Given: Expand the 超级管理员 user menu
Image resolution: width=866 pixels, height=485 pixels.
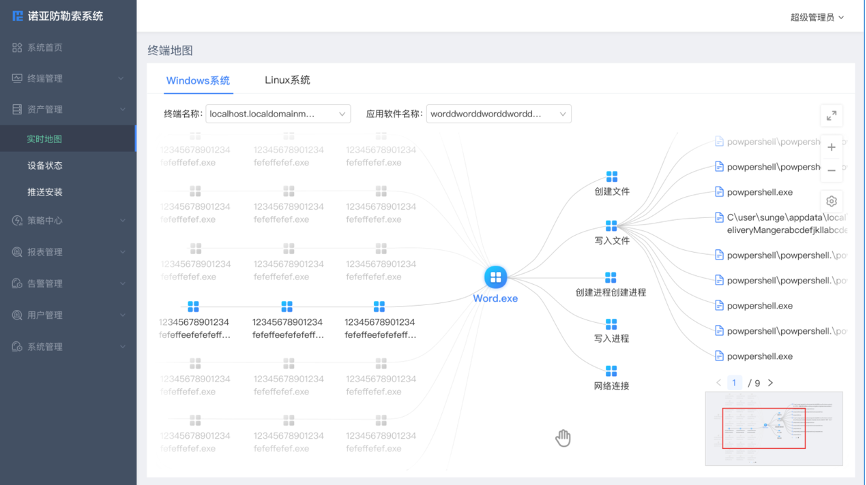Looking at the screenshot, I should point(817,17).
